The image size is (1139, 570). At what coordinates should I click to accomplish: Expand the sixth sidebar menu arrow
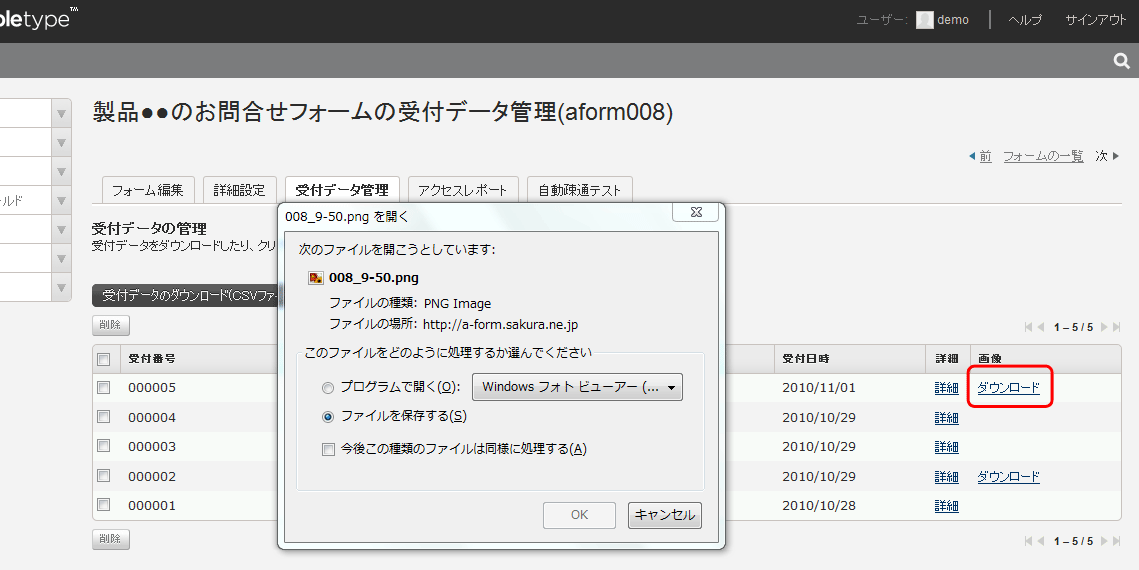(x=62, y=259)
